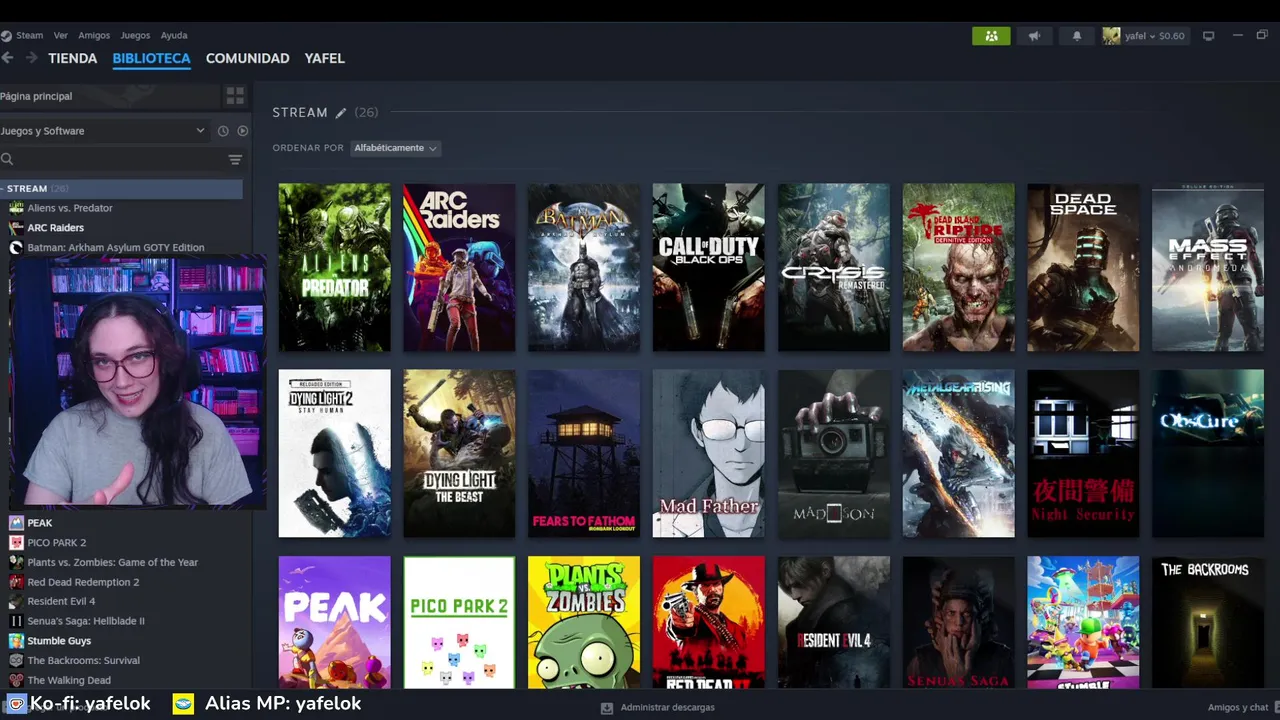Viewport: 1280px width, 720px height.
Task: Click the back navigation arrow
Action: (8, 58)
